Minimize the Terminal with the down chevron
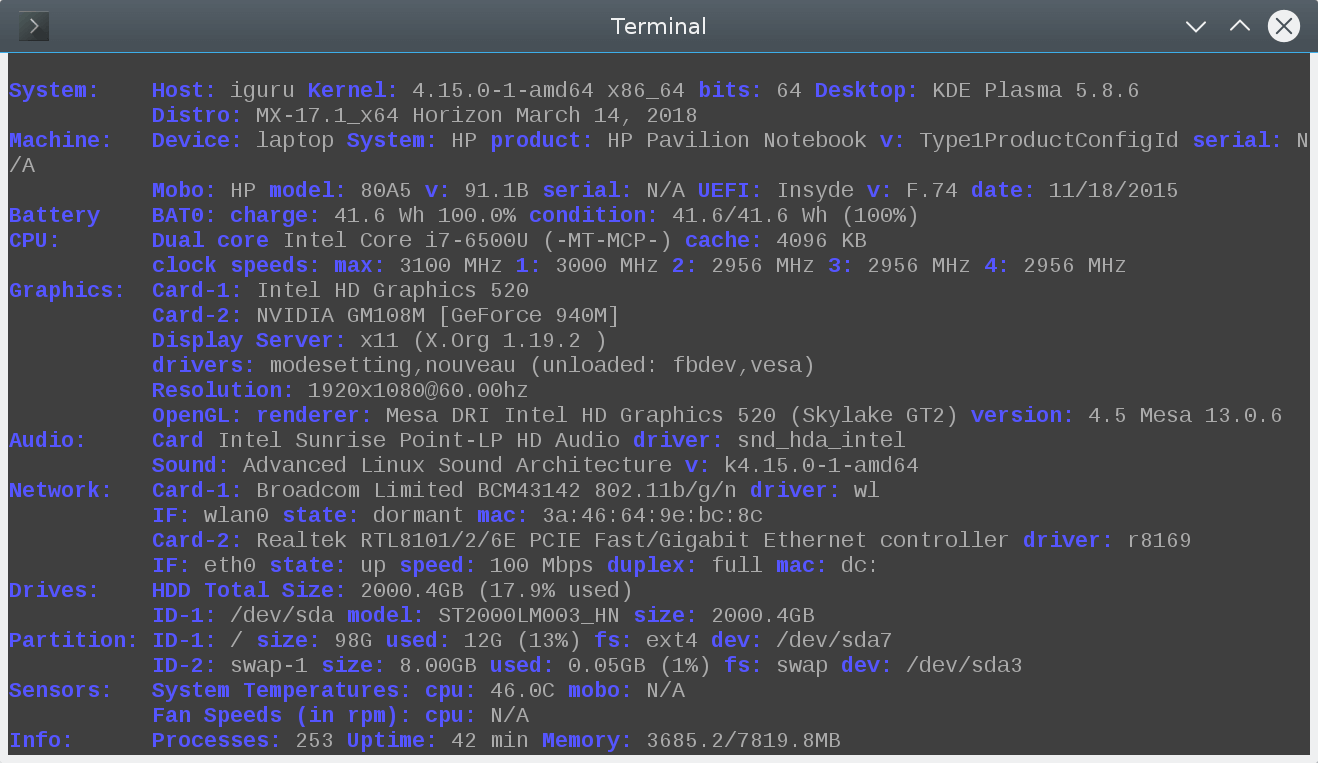 click(x=1196, y=27)
